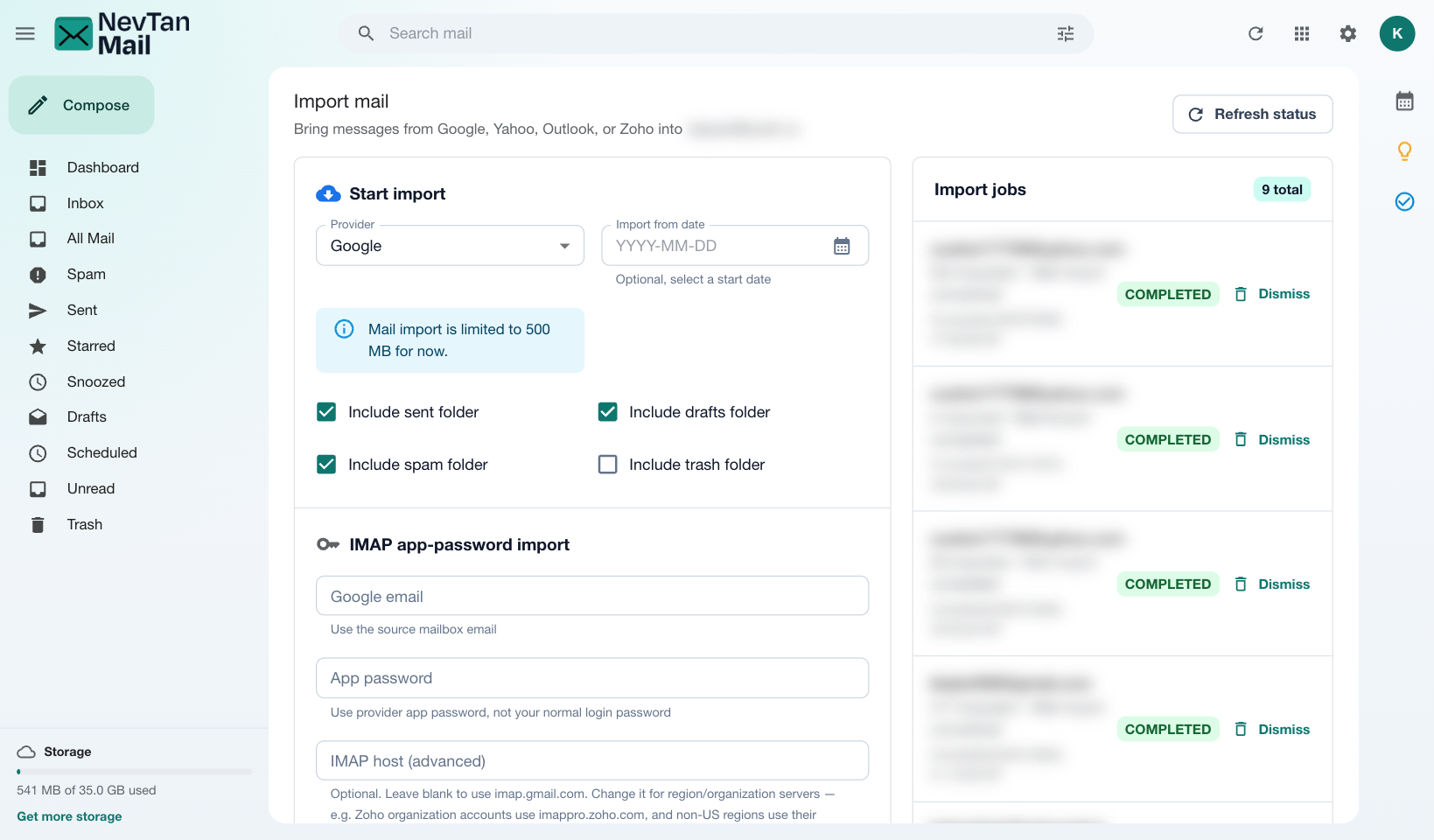Dismiss the fourth completed import job
Image resolution: width=1434 pixels, height=840 pixels.
point(1271,730)
